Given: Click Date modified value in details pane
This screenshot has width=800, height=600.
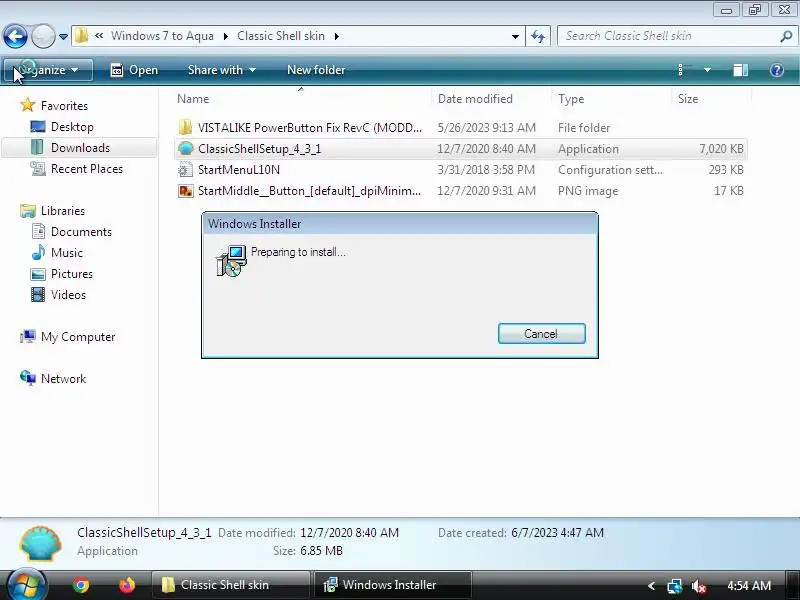Looking at the screenshot, I should tap(349, 533).
